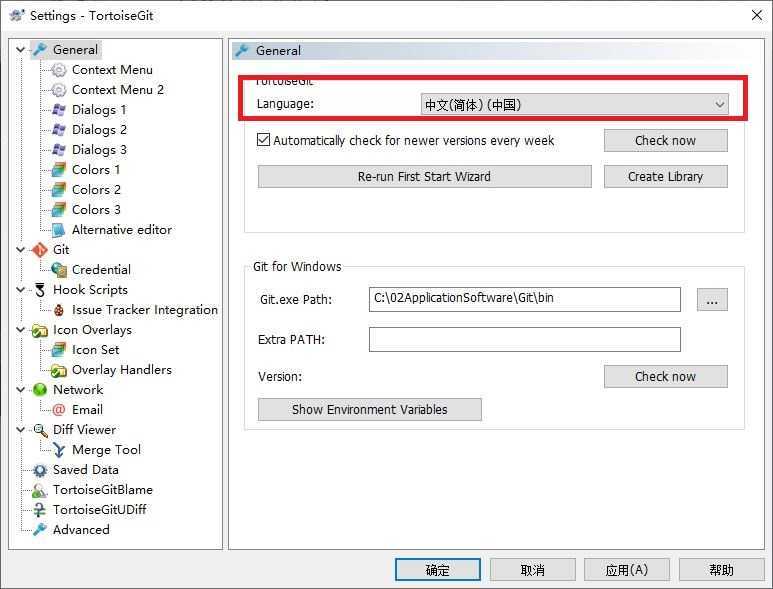Click the Overlay Handlers folder icon
This screenshot has height=589, width=773.
pos(59,370)
